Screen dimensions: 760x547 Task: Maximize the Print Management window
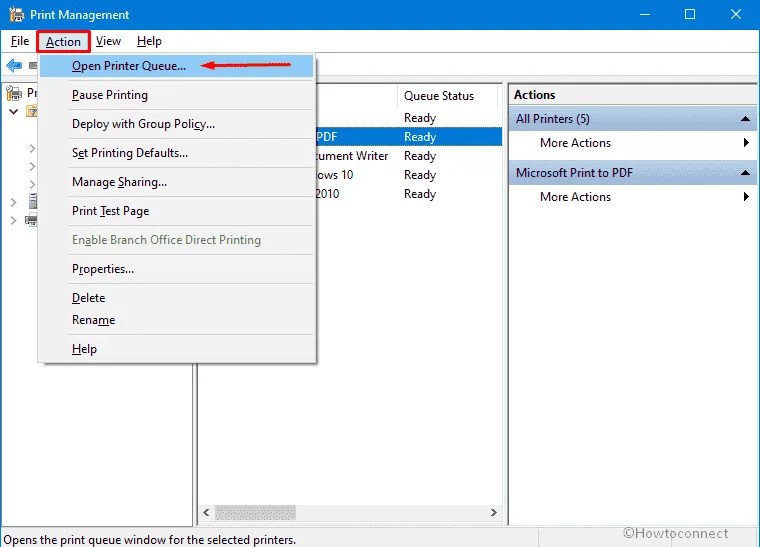690,15
